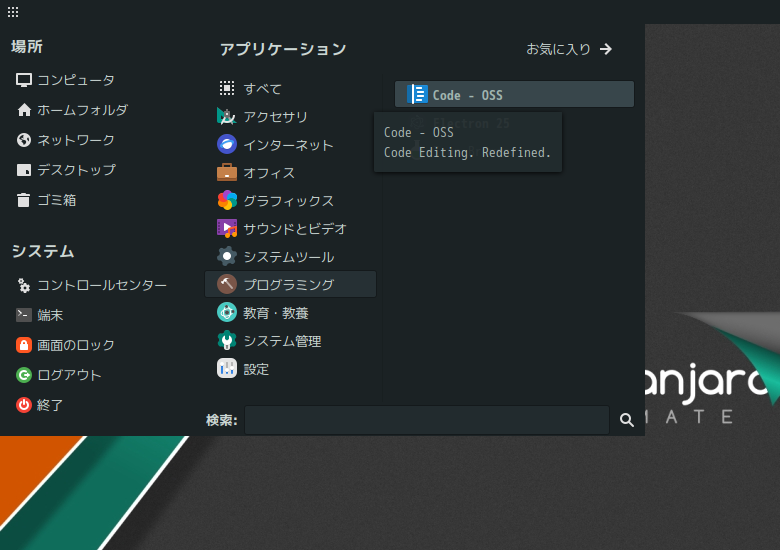Select オフィス office category

pyautogui.click(x=291, y=173)
